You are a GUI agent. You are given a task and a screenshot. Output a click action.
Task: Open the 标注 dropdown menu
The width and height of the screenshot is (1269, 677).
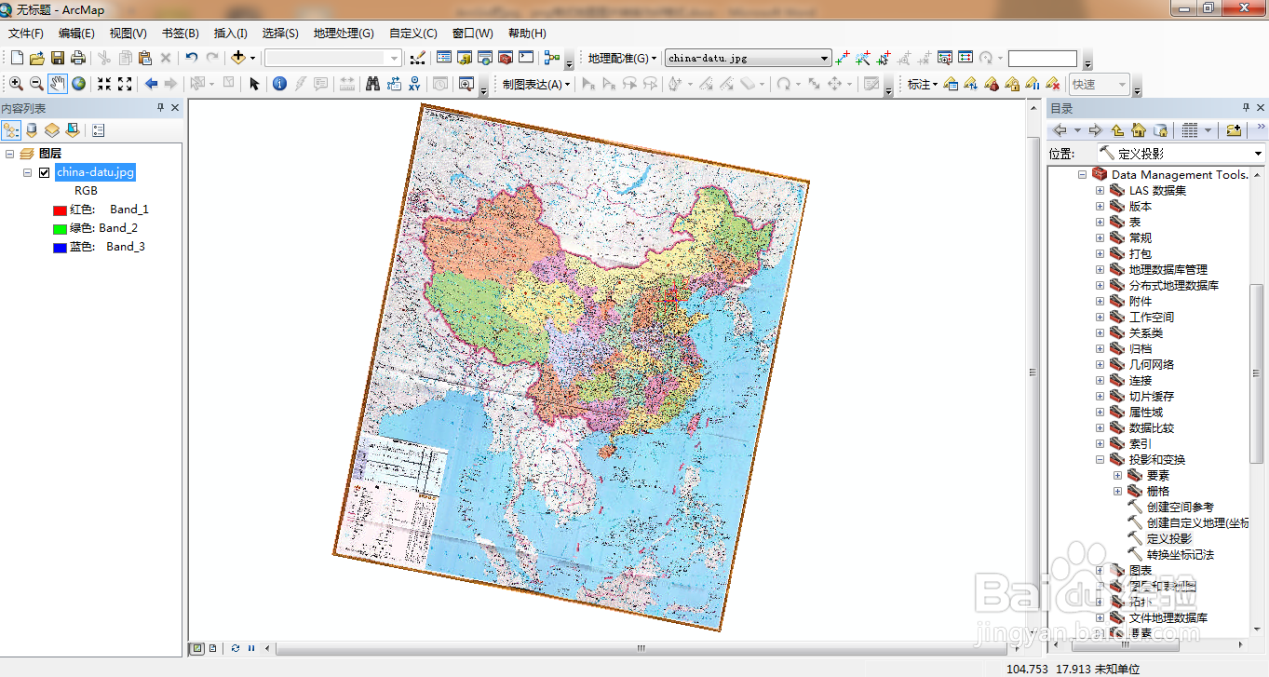(x=922, y=84)
